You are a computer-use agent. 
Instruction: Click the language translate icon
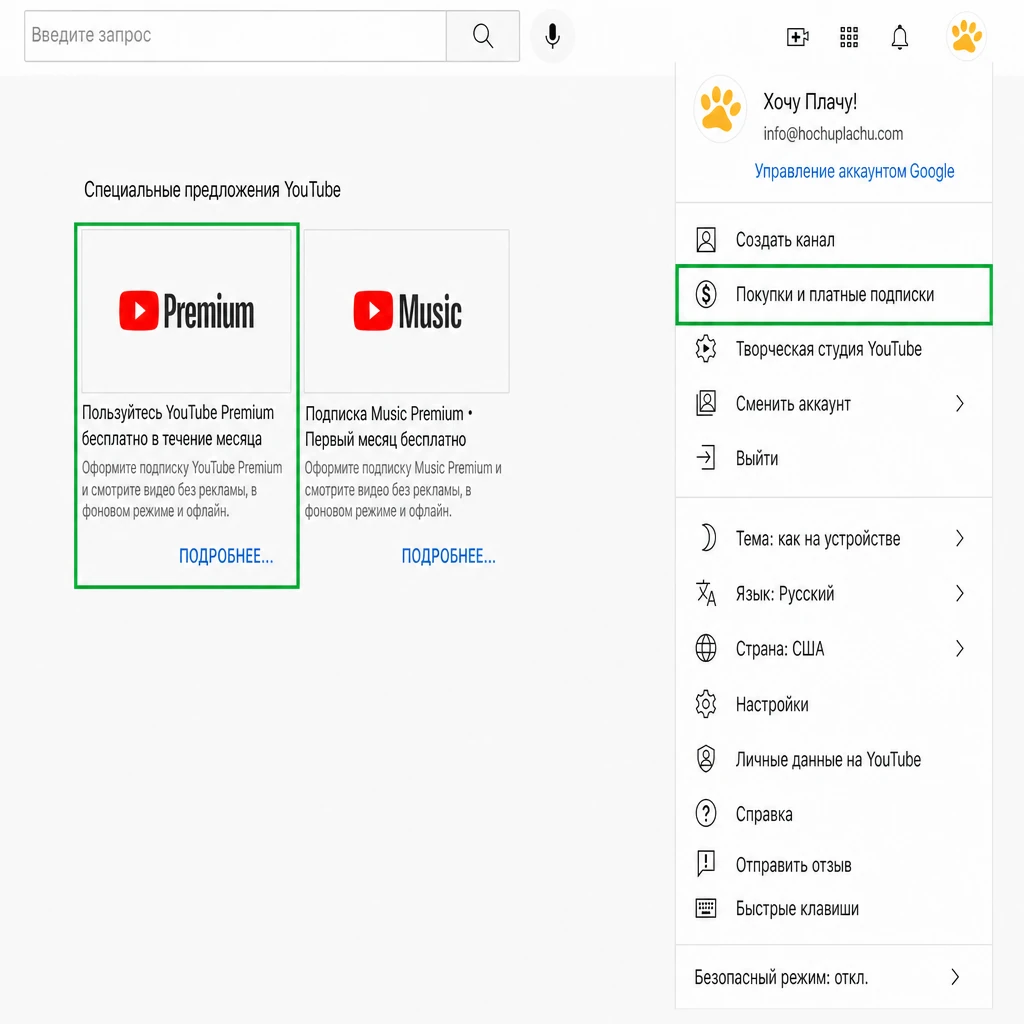click(x=706, y=593)
